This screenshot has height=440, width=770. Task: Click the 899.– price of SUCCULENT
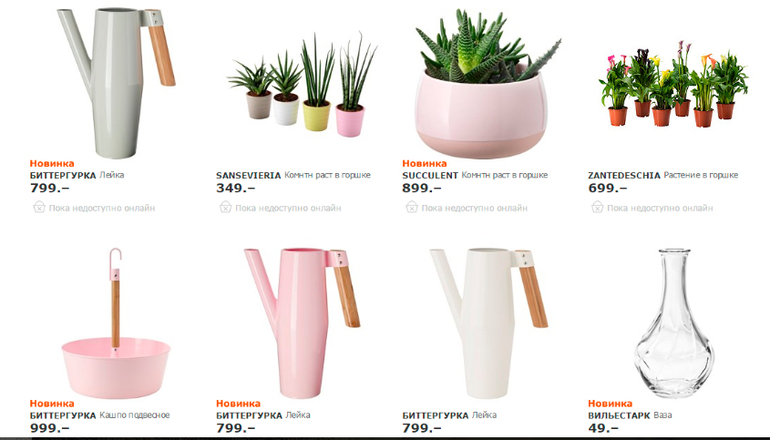point(422,188)
